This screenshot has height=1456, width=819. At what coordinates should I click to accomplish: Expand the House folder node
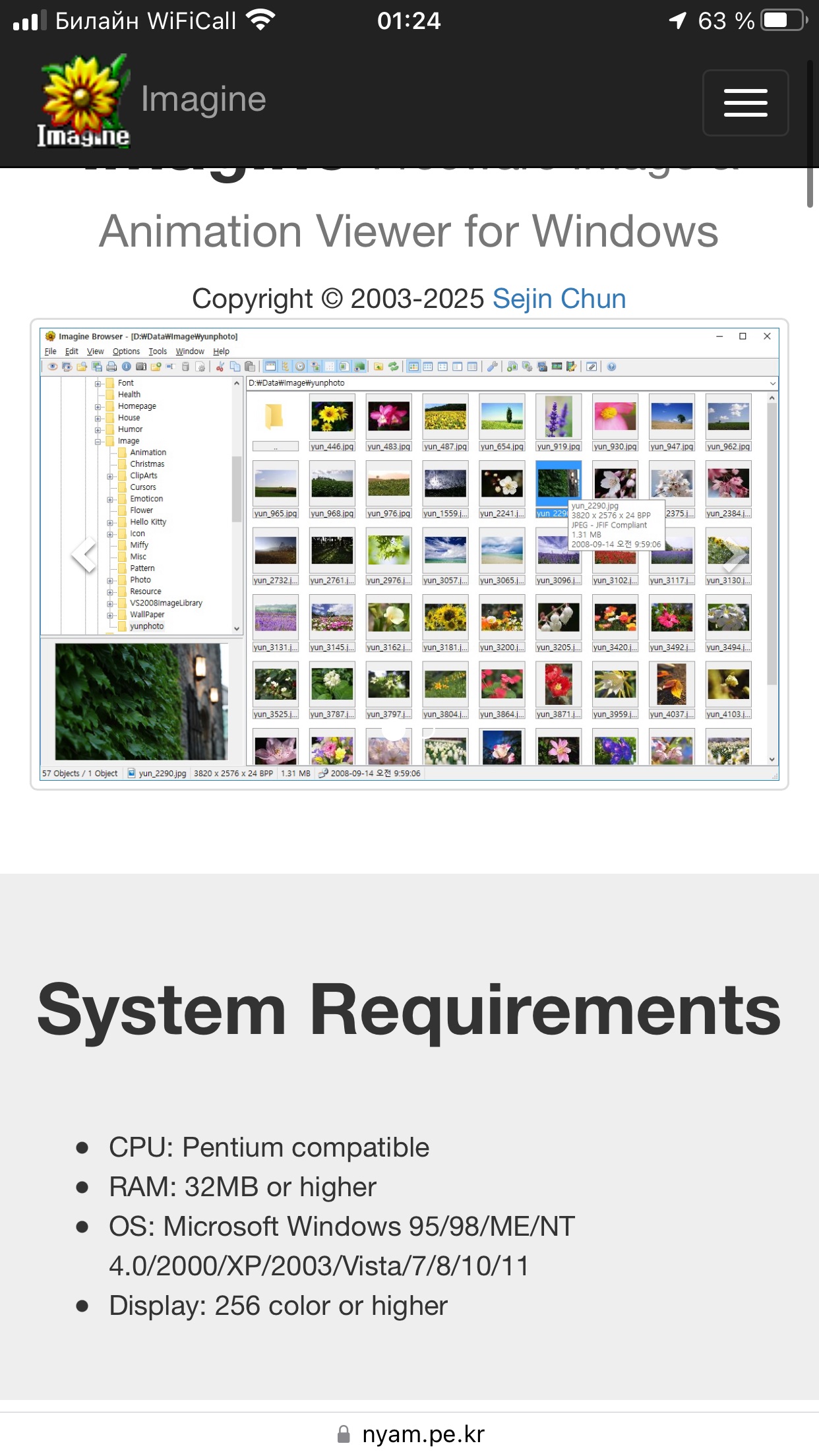pos(98,418)
